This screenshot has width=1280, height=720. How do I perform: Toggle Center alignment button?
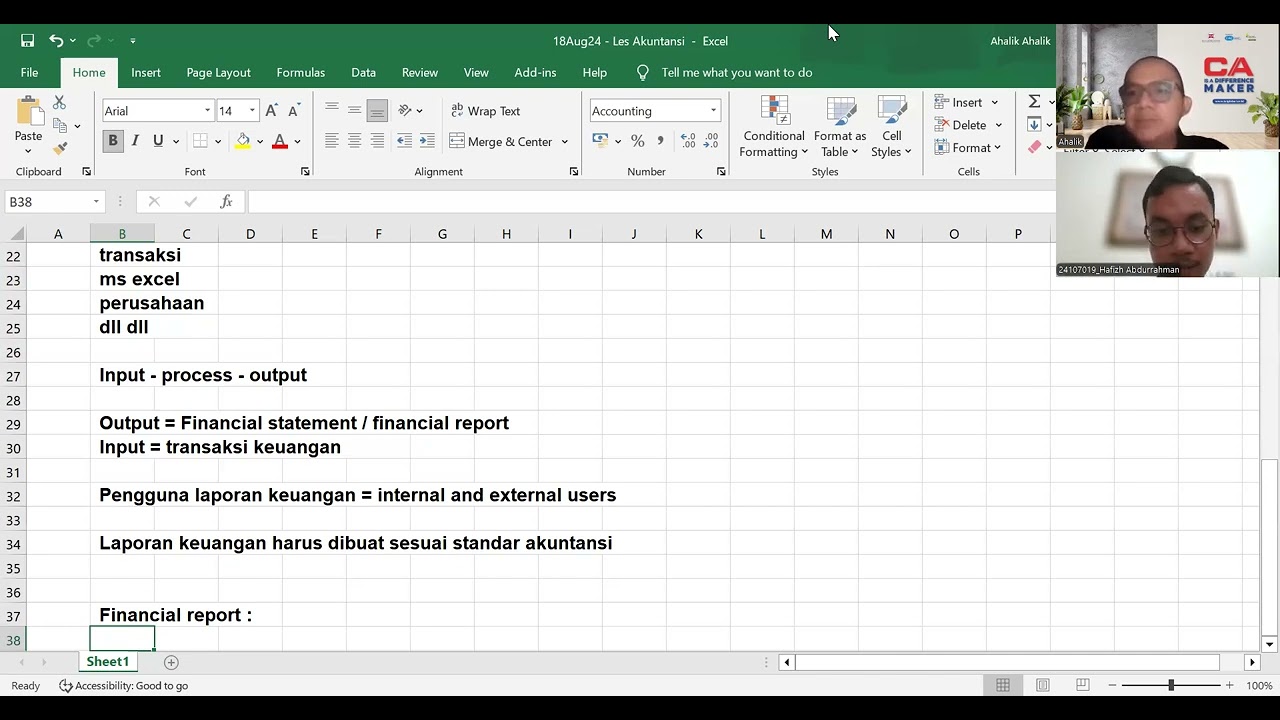pos(354,141)
